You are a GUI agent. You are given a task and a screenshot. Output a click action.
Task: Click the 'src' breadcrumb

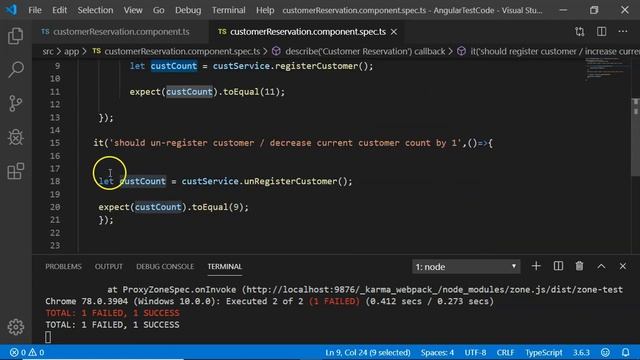coord(48,51)
